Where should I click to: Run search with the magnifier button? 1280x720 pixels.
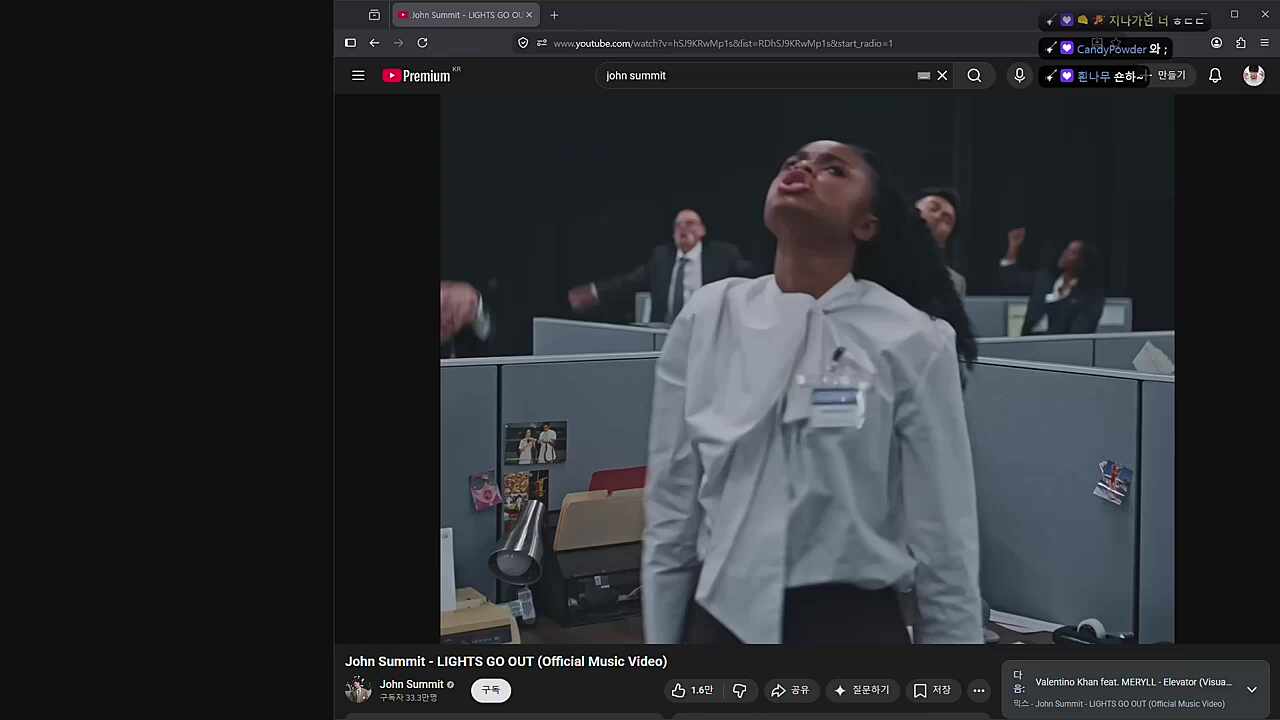click(974, 75)
